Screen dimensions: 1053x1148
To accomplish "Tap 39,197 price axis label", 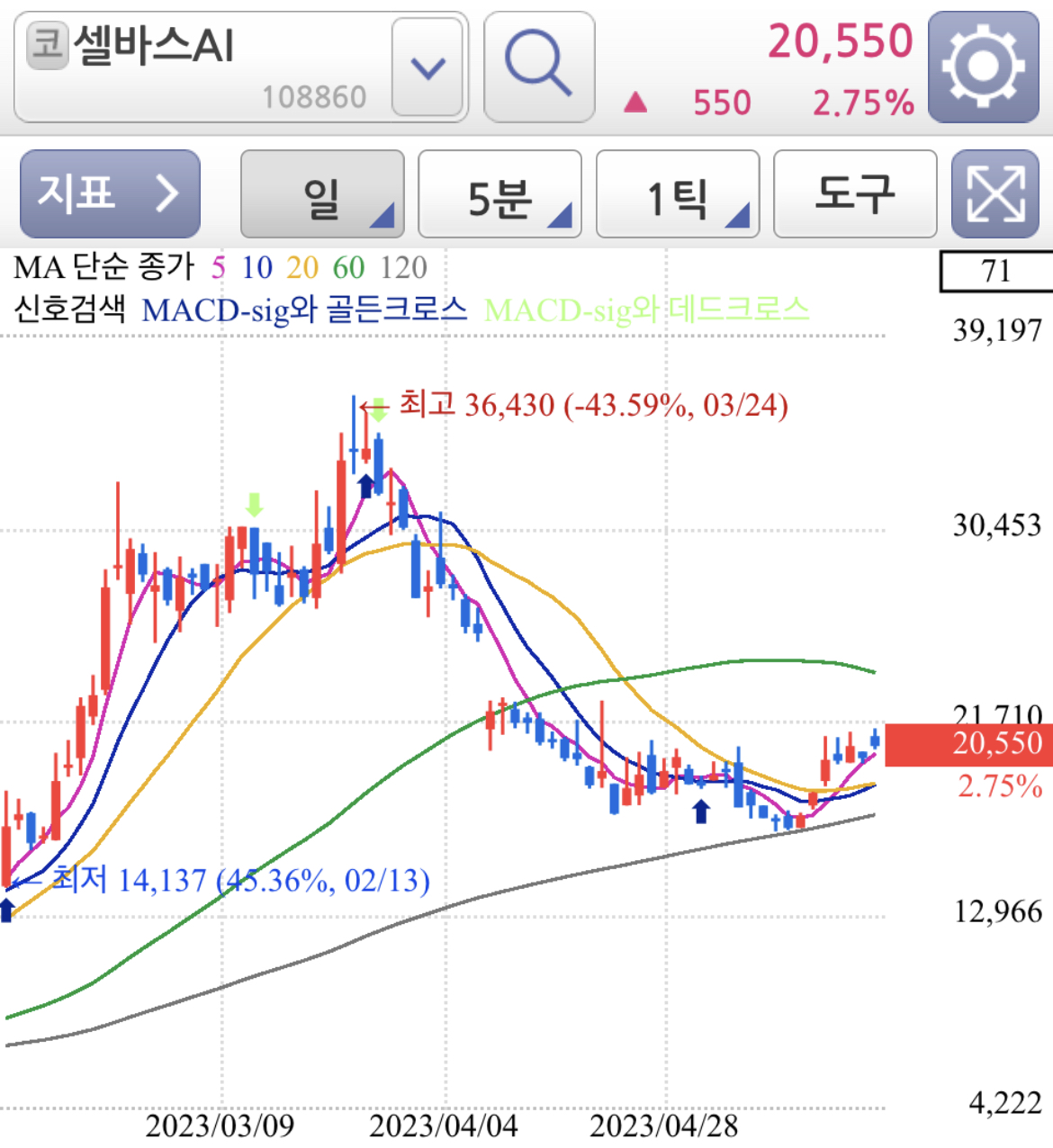I will point(997,330).
